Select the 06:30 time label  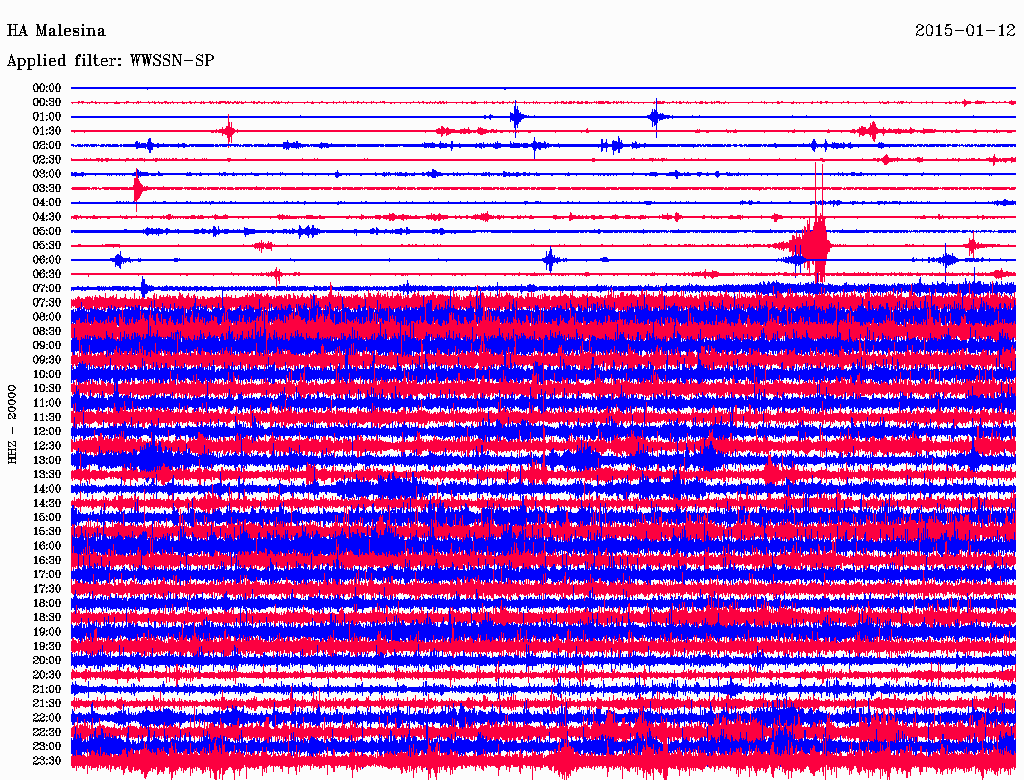click(47, 274)
